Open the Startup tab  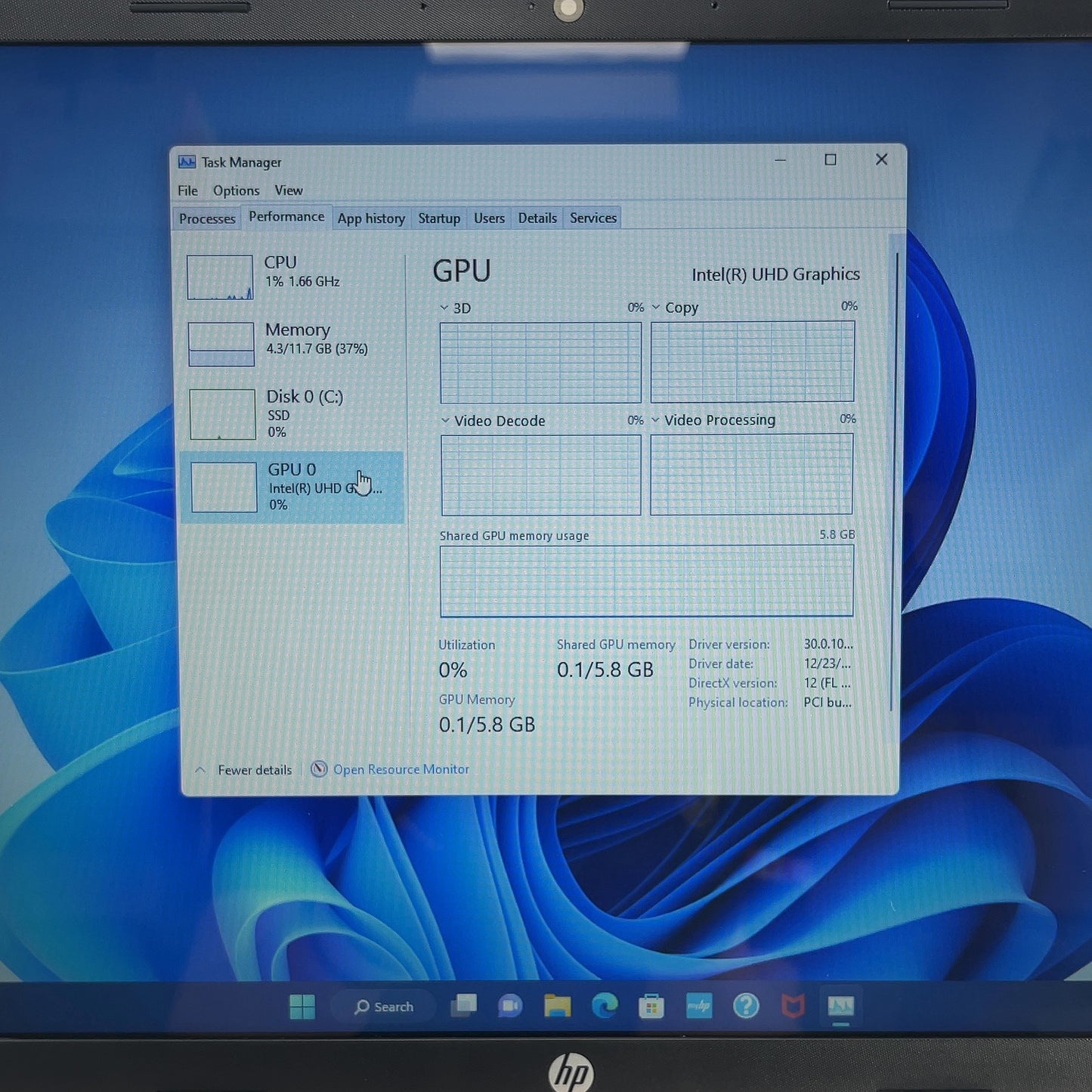click(x=439, y=218)
